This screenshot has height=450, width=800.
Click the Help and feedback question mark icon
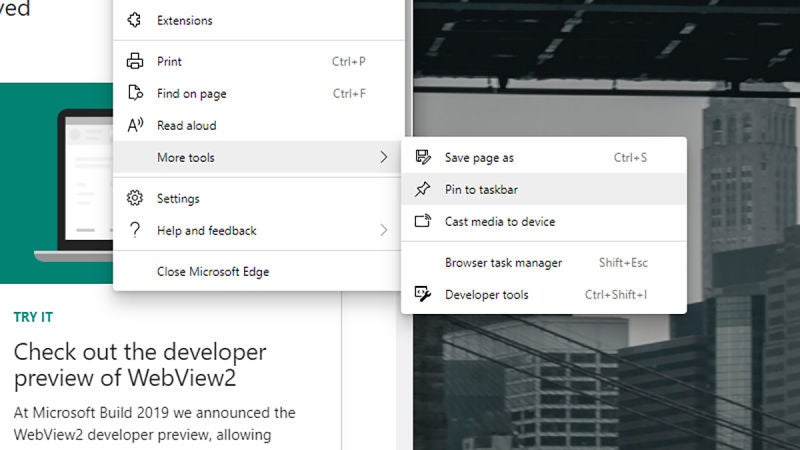(135, 231)
